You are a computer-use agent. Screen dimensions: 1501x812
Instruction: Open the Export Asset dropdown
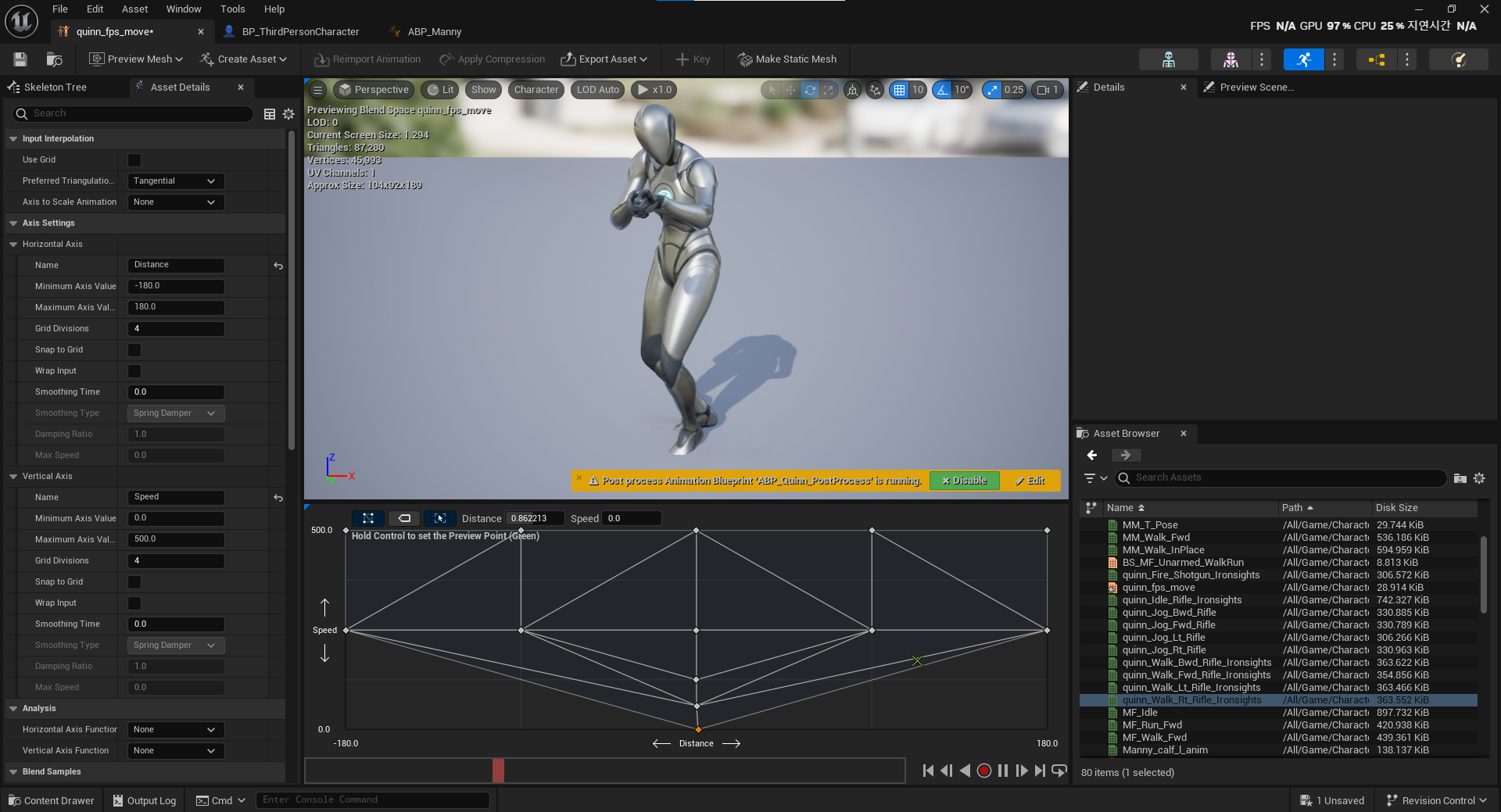pos(604,59)
